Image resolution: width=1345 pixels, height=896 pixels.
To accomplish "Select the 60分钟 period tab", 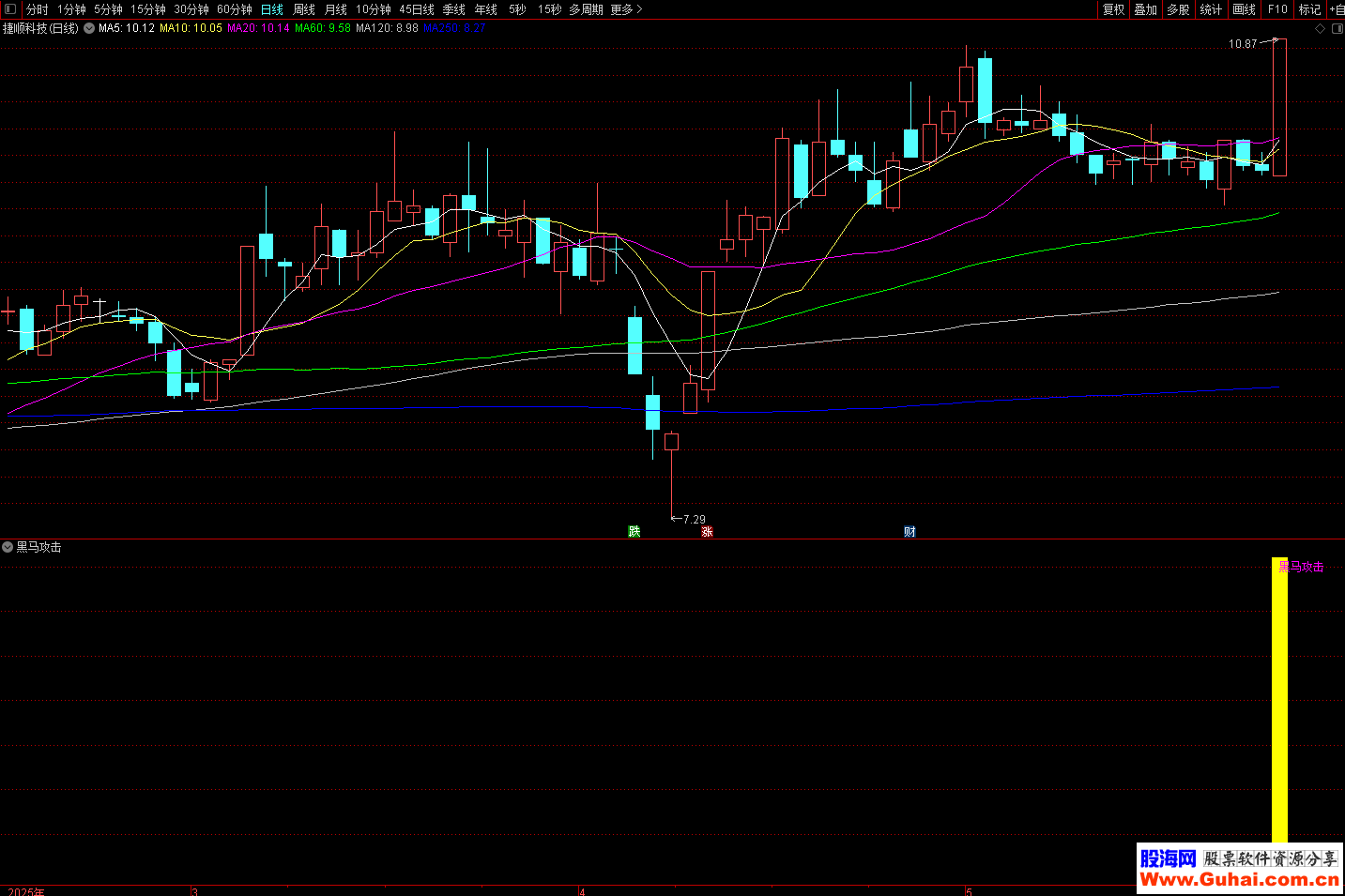I will 235,9.
